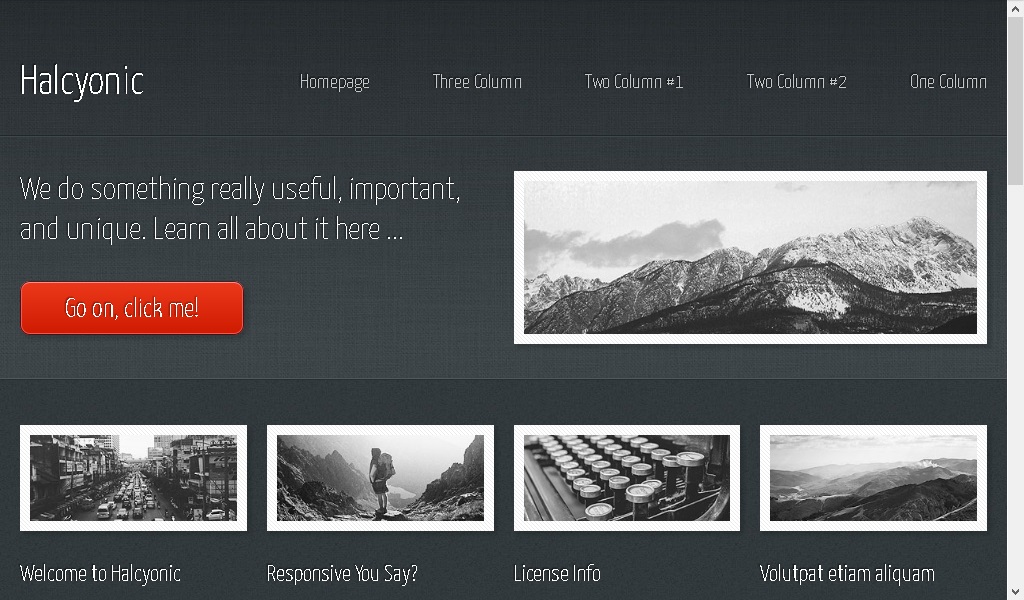This screenshot has height=600, width=1024.
Task: Click the red 'Go on, click me!' button
Action: coord(132,308)
